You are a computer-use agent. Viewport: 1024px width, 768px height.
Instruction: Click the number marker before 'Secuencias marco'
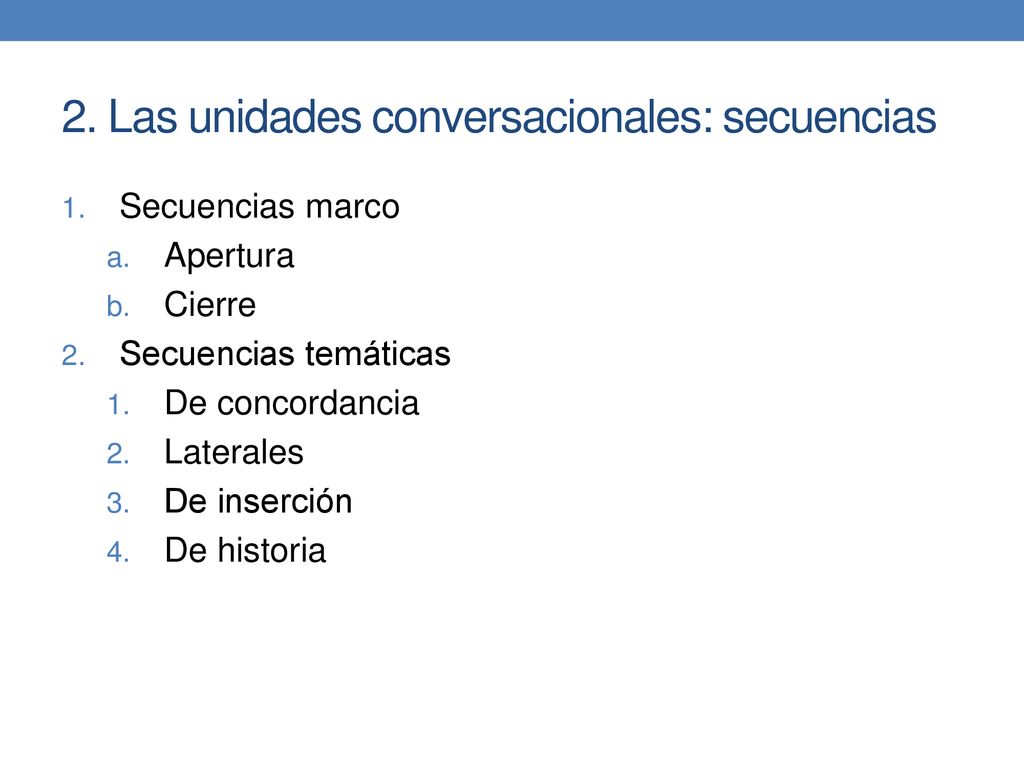pyautogui.click(x=73, y=209)
